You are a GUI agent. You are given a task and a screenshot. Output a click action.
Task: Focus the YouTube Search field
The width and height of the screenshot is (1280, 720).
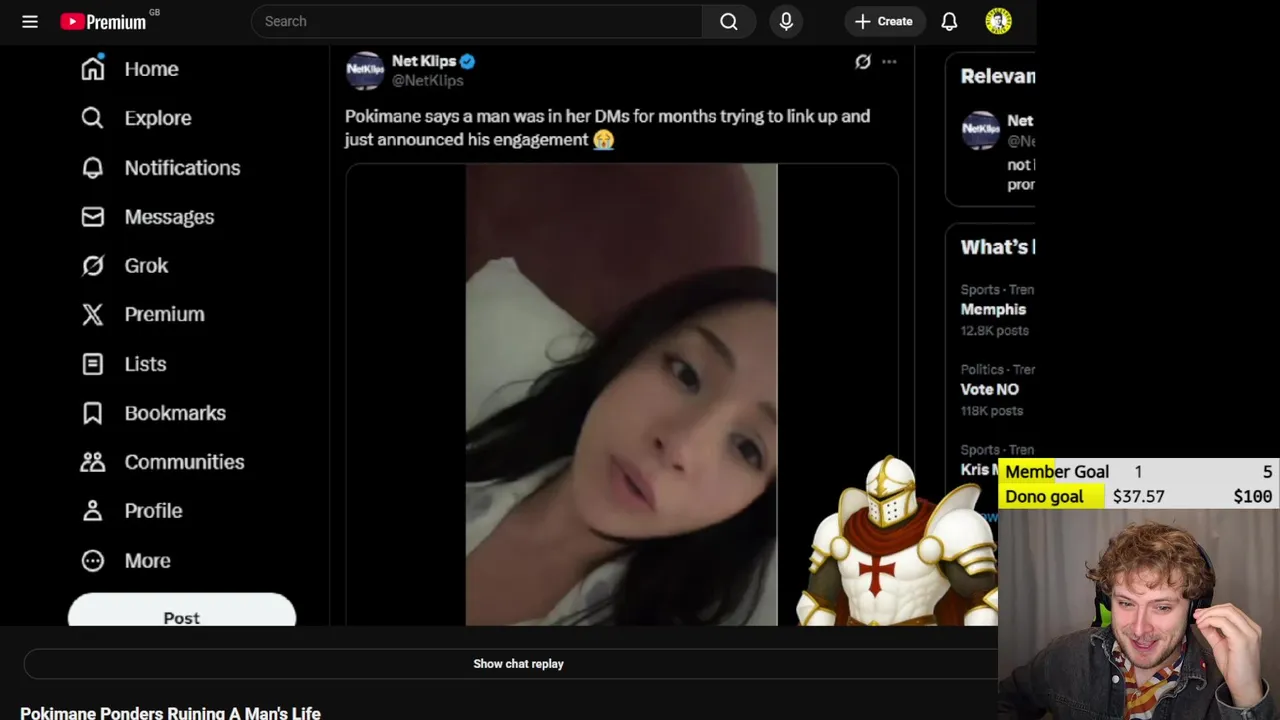(x=477, y=21)
